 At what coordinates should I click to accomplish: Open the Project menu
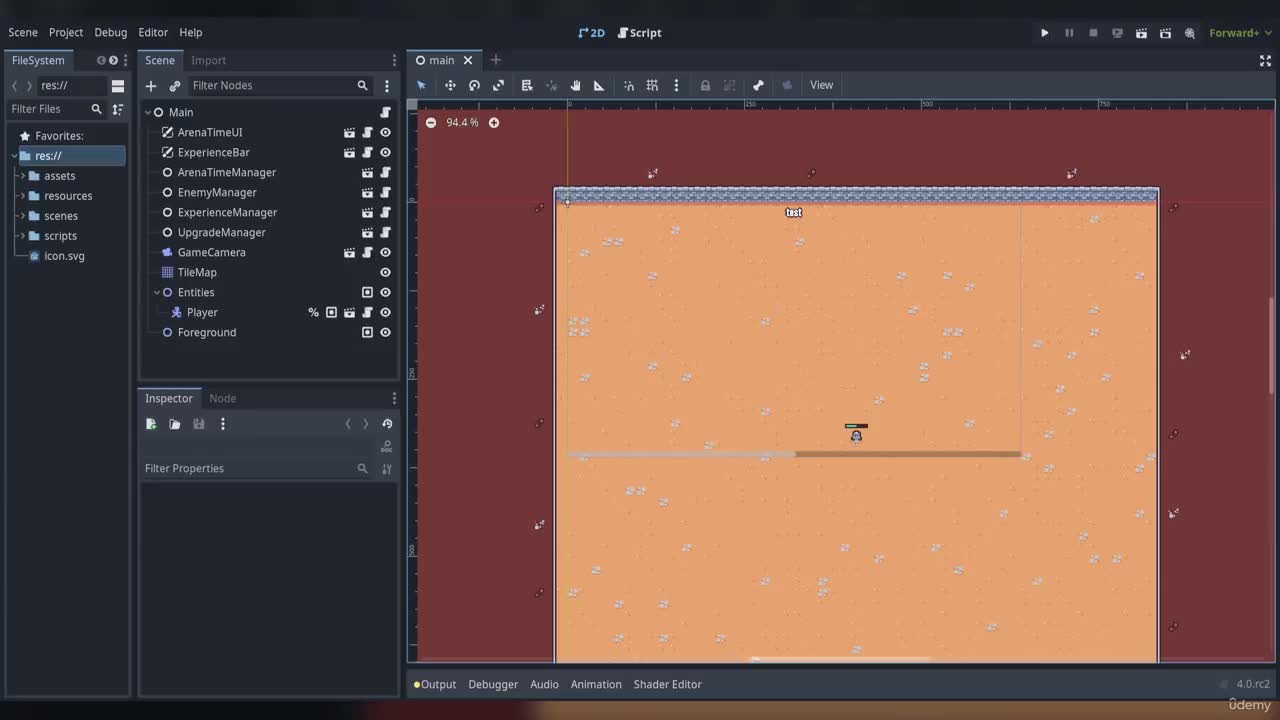[x=66, y=33]
